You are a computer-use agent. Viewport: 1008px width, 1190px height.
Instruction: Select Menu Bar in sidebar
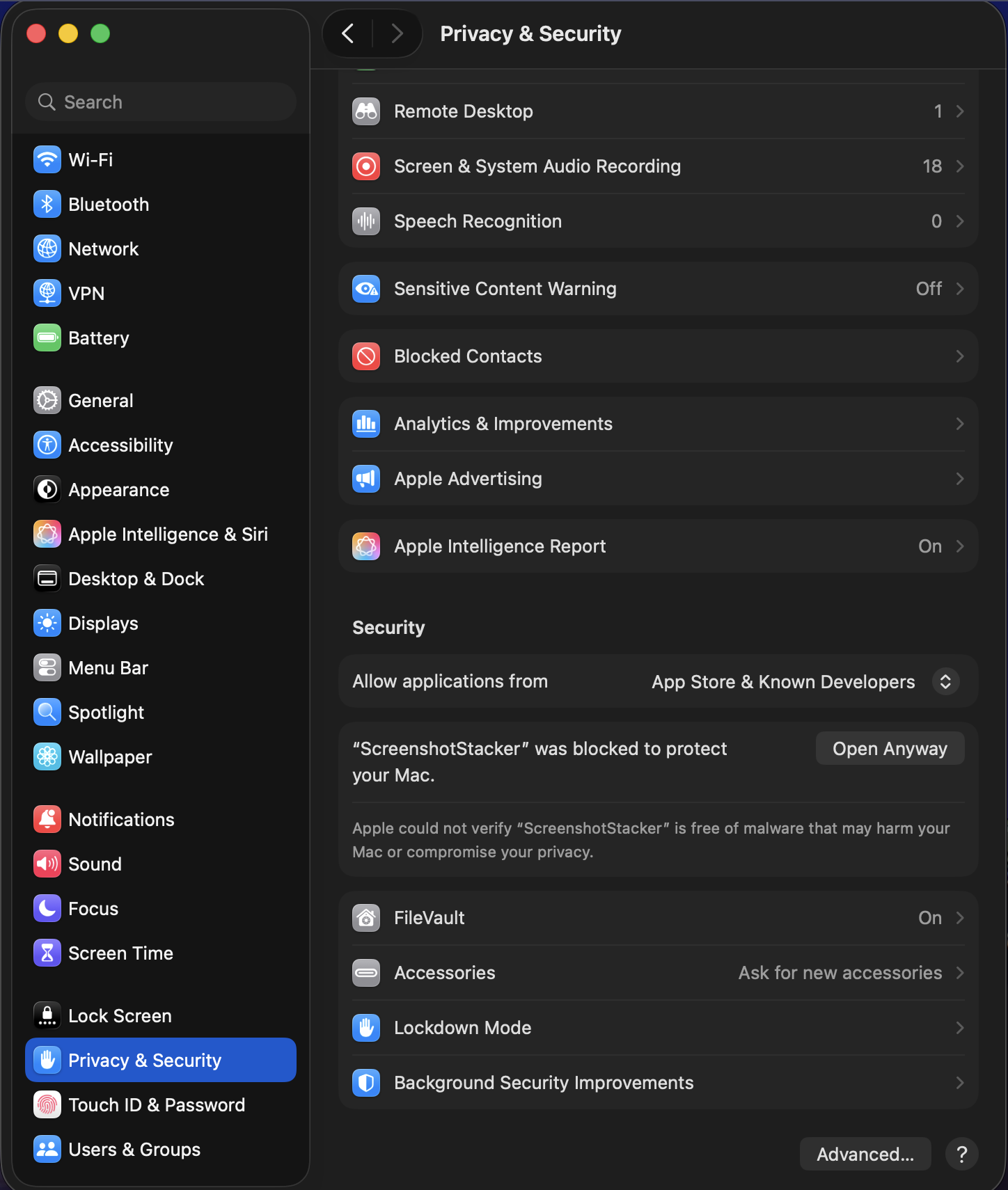tap(161, 668)
